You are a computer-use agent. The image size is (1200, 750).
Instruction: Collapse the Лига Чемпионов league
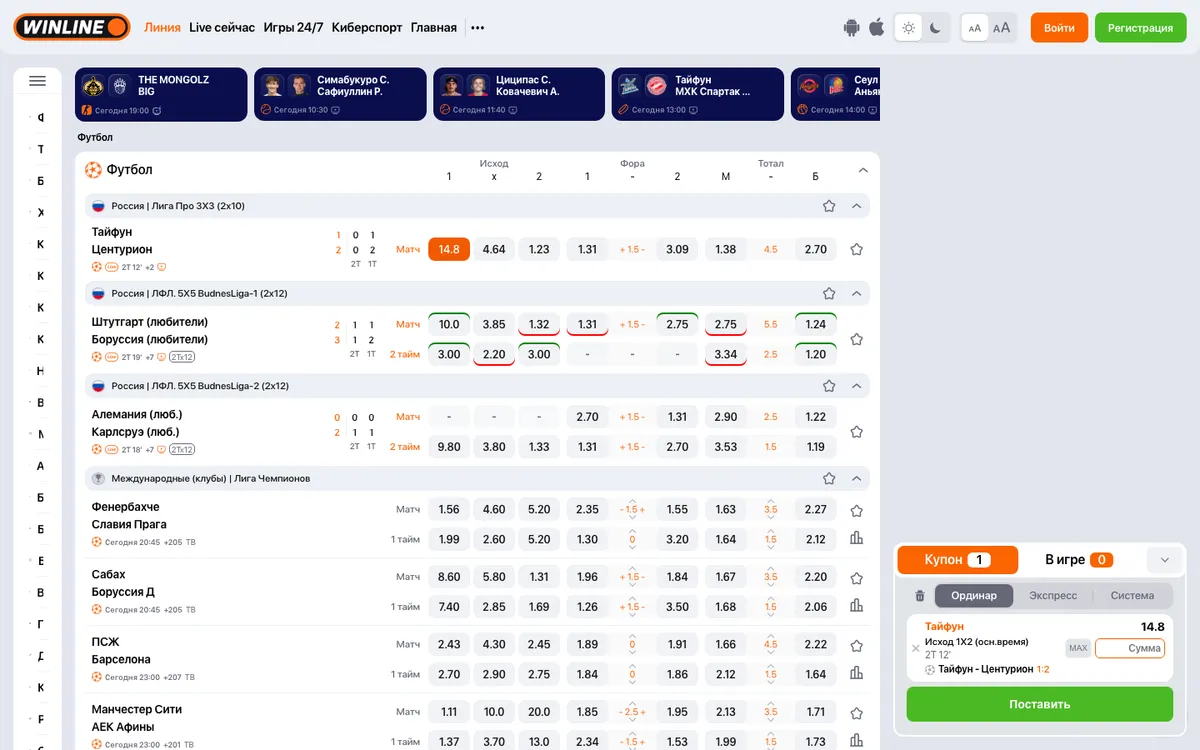click(x=856, y=479)
